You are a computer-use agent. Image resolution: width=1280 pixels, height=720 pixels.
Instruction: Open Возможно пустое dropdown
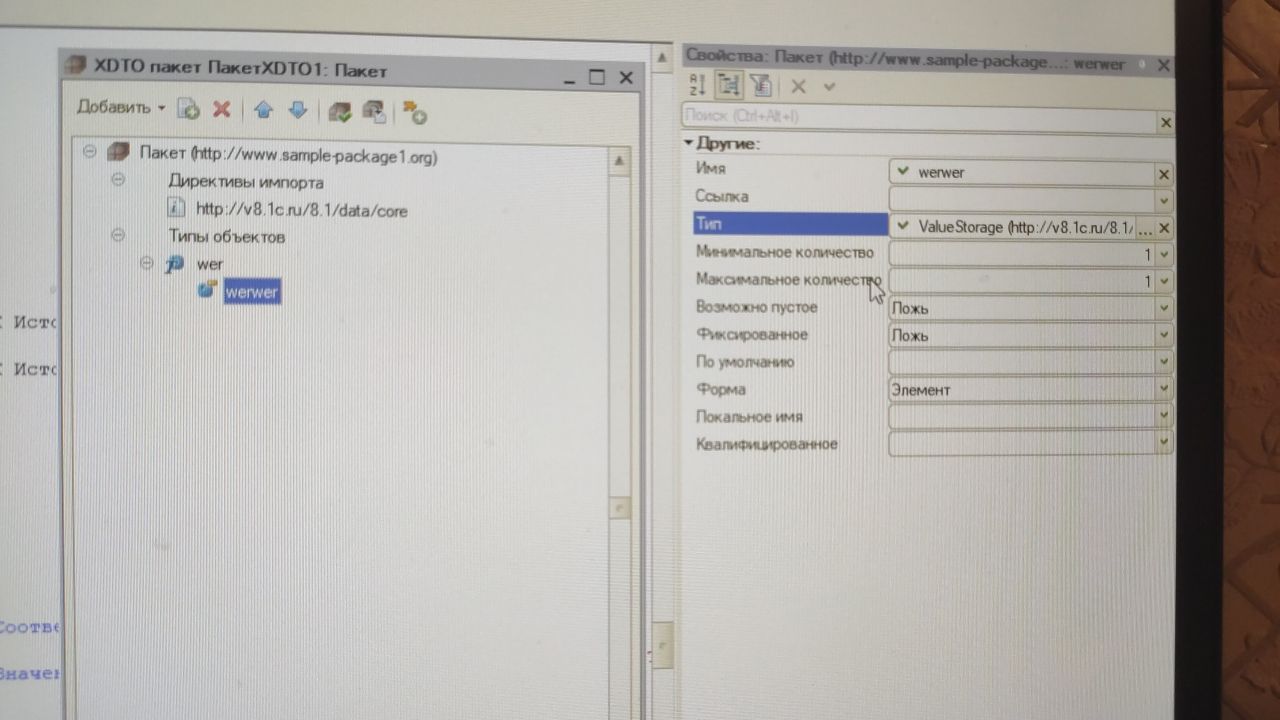coord(1164,308)
